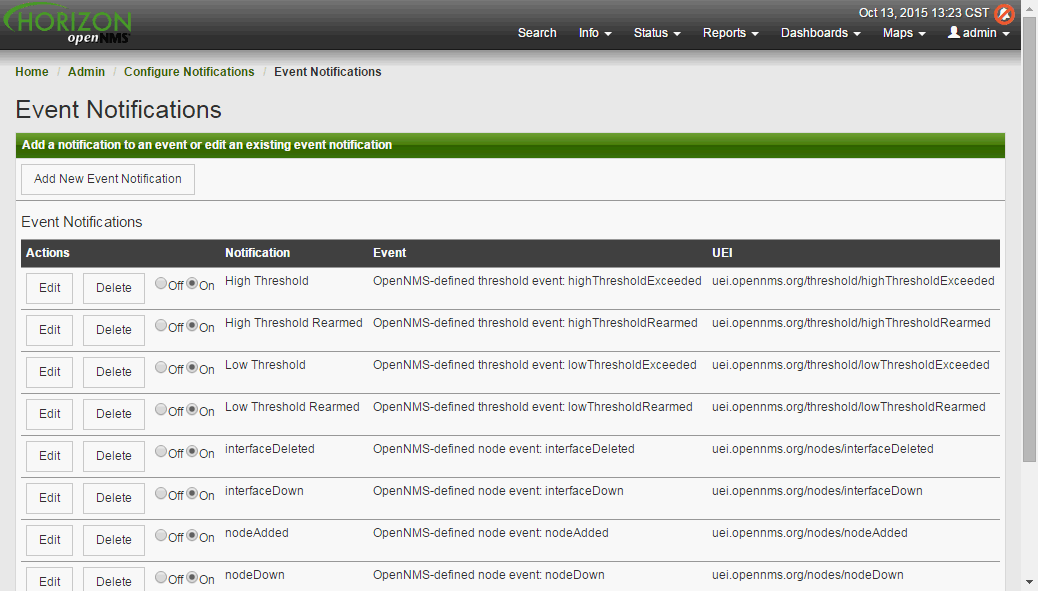Image resolution: width=1038 pixels, height=591 pixels.
Task: Select Off for the Low Threshold notification
Action: click(x=161, y=368)
